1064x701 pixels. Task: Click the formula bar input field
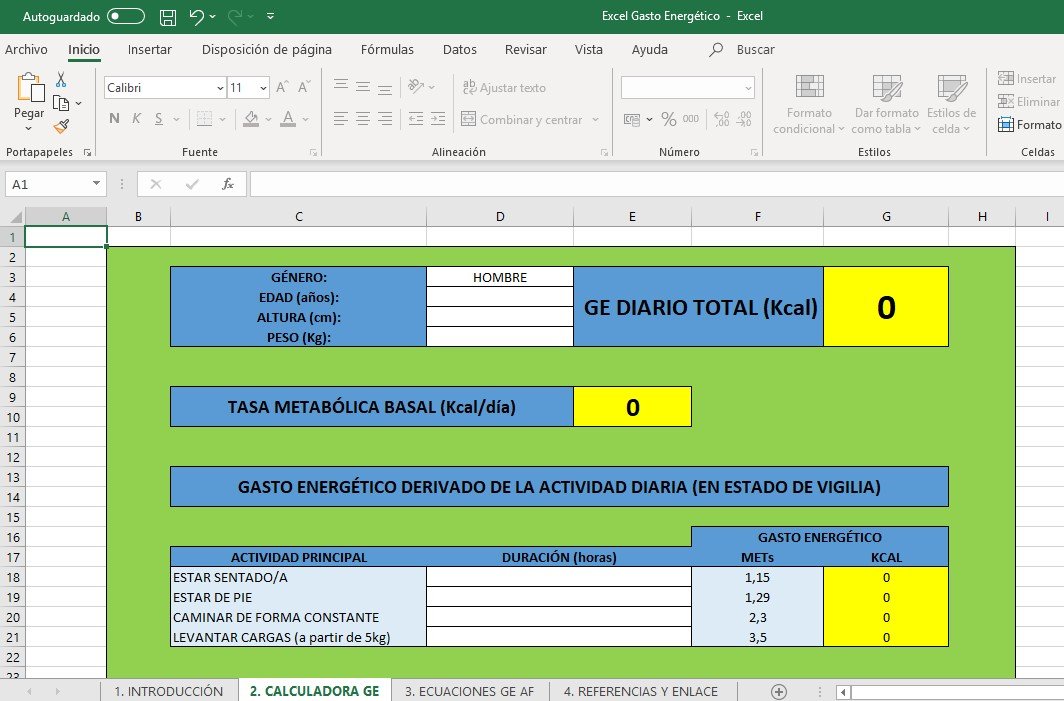pos(657,184)
